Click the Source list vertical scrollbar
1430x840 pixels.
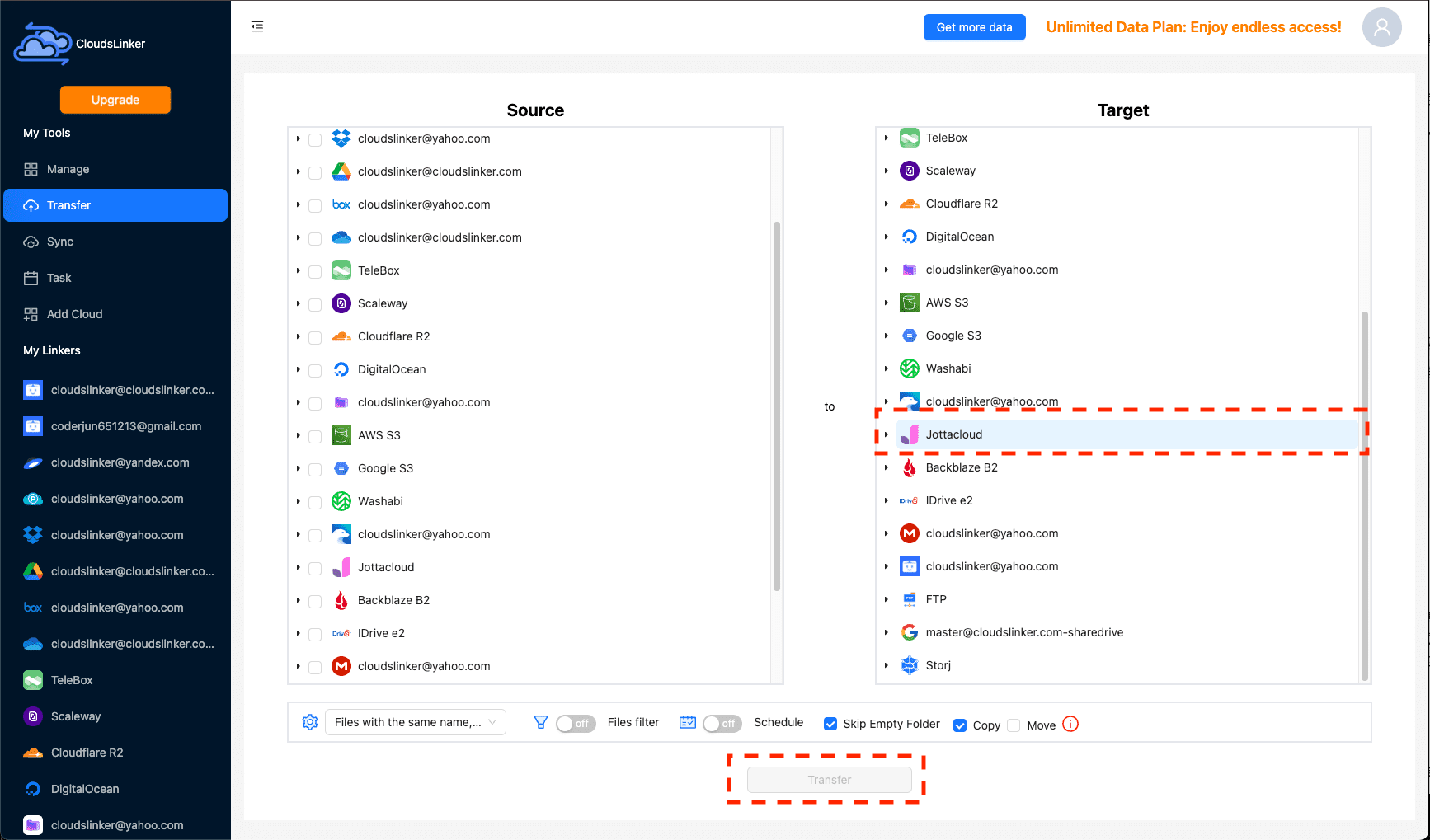point(777,406)
